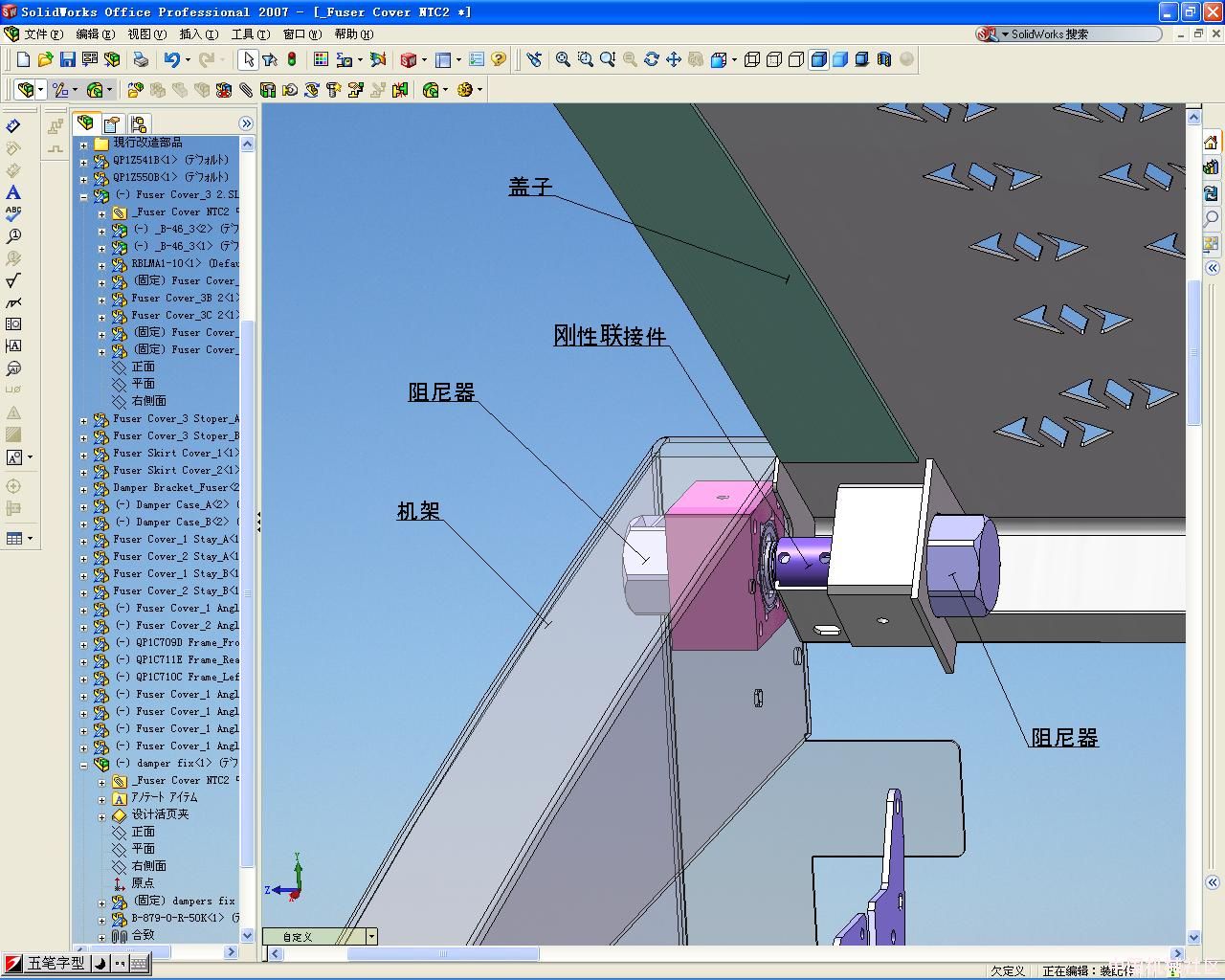Expand the QP1Z541B<1> tree node
1225x980 pixels.
pyautogui.click(x=83, y=162)
